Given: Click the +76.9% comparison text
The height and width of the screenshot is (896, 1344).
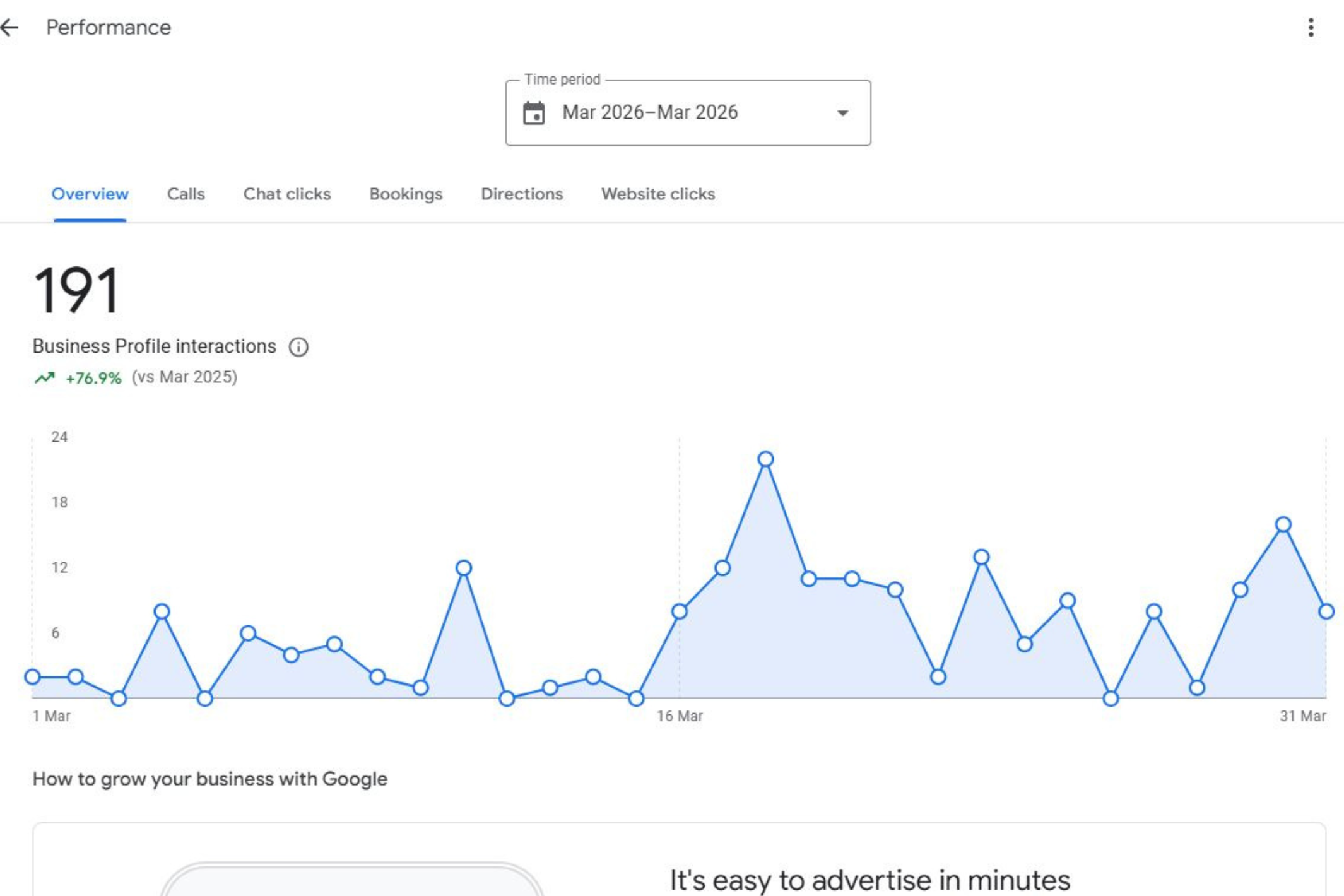Looking at the screenshot, I should click(93, 378).
